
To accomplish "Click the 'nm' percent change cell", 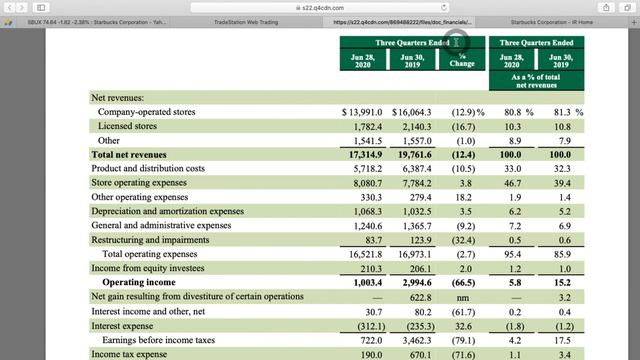I will (x=462, y=298).
